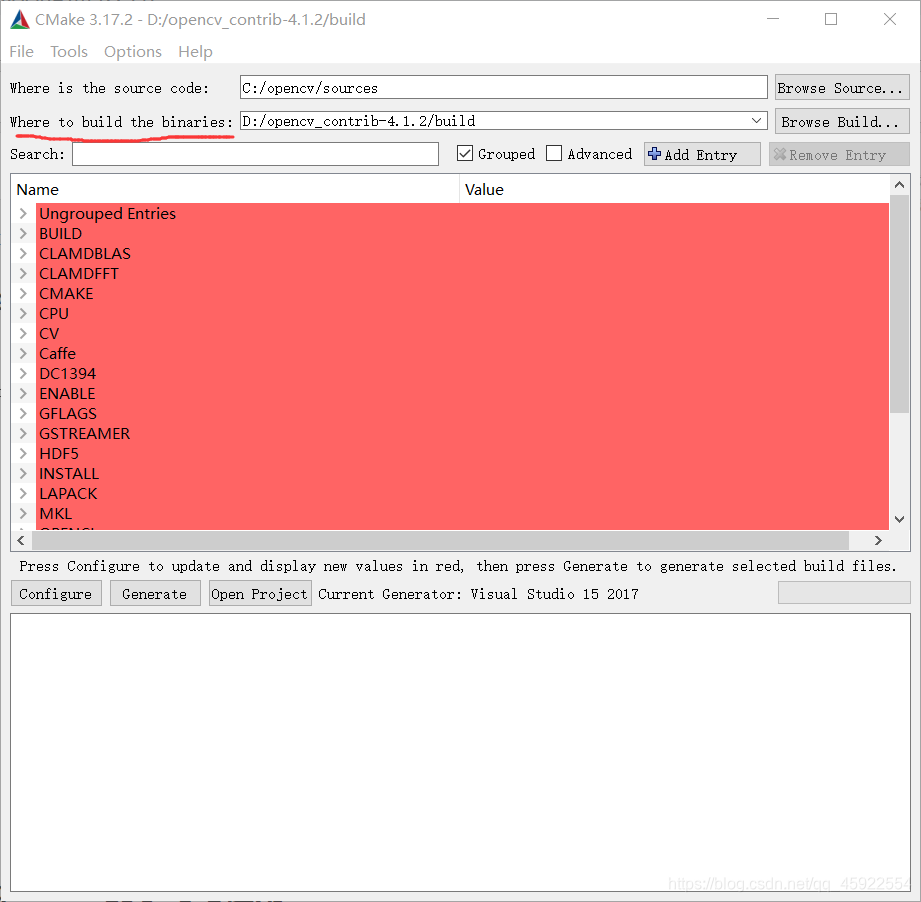Screen dimensions: 921x902
Task: Click the Configure button
Action: (56, 594)
